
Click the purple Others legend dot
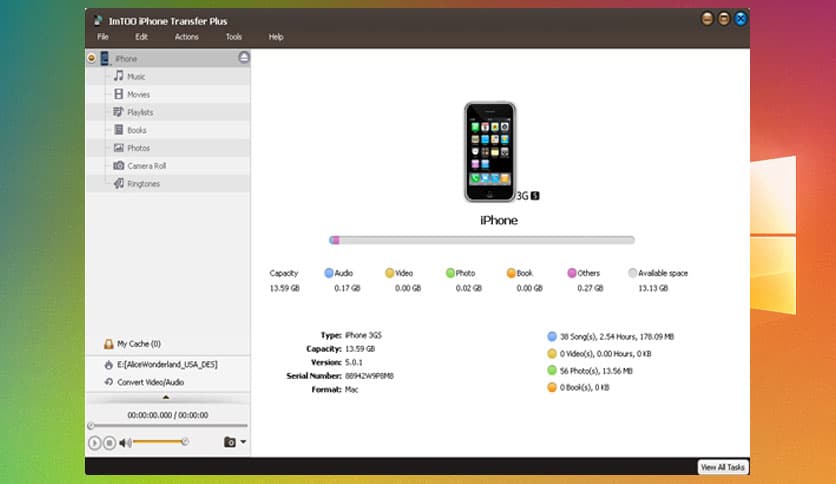(572, 273)
